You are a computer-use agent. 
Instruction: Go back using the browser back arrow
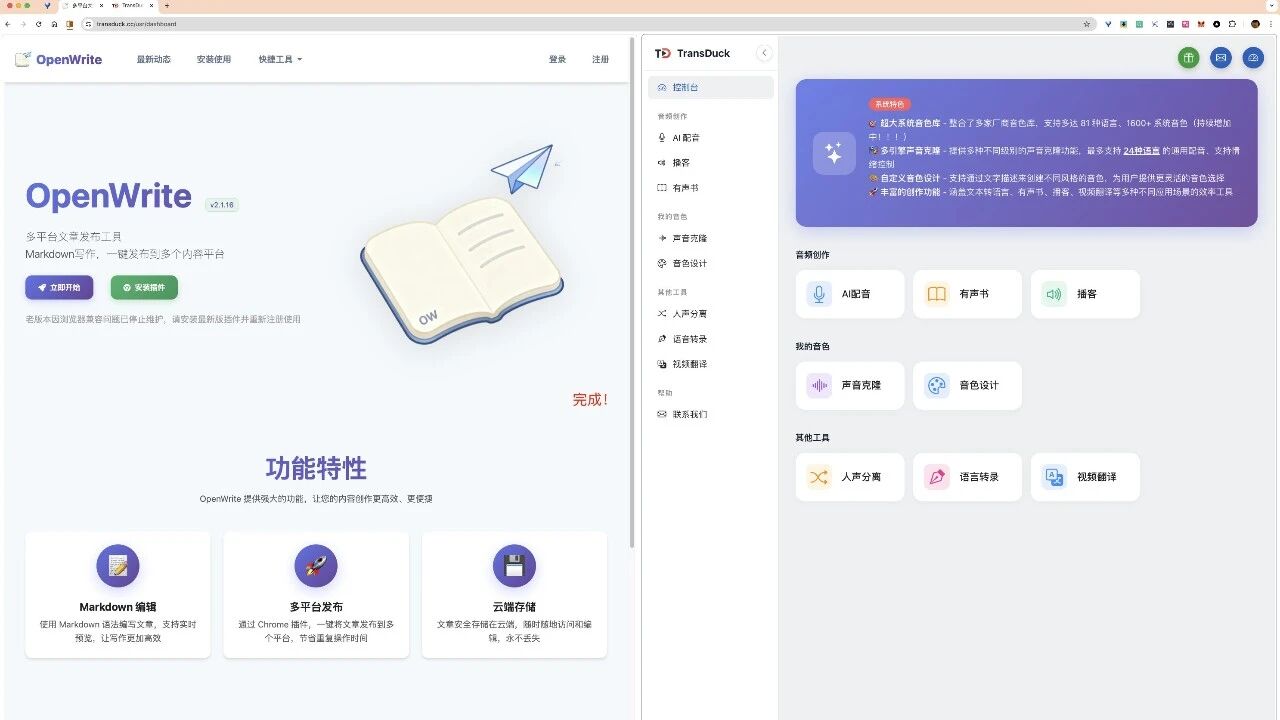(x=8, y=23)
